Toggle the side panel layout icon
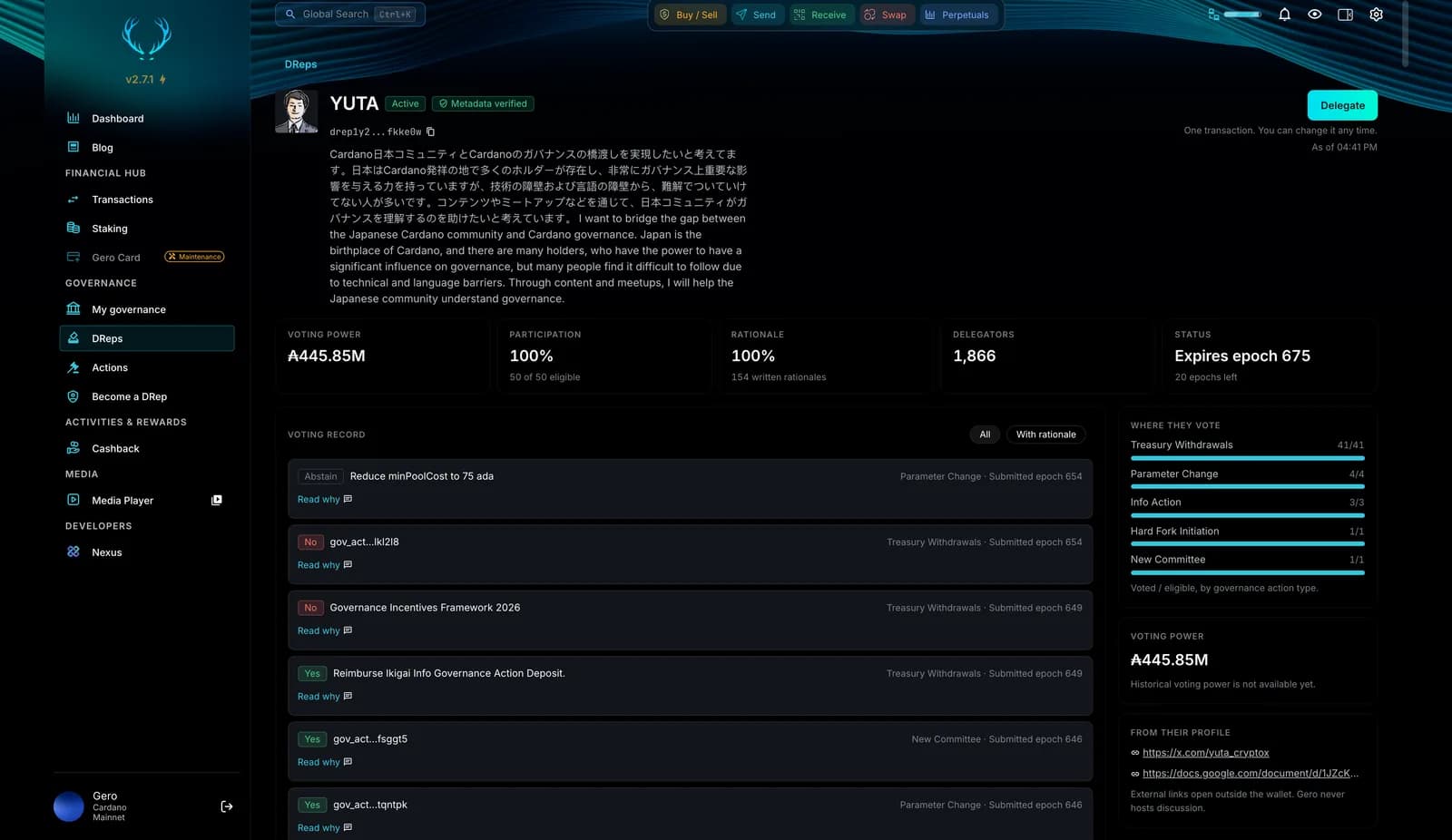This screenshot has width=1452, height=840. (1346, 15)
